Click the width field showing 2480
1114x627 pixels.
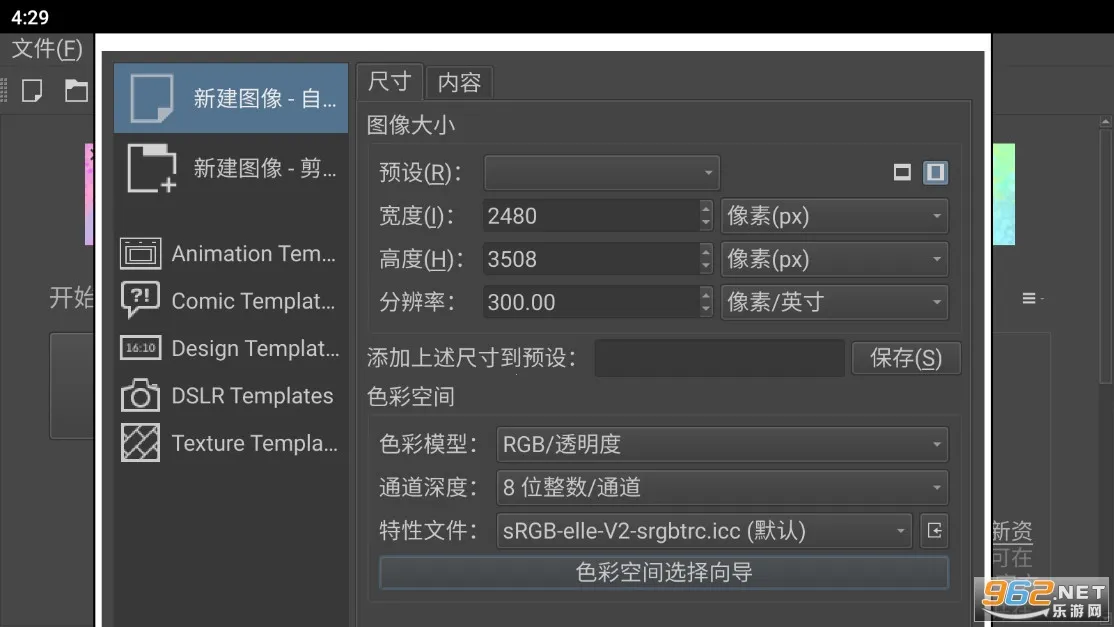591,216
